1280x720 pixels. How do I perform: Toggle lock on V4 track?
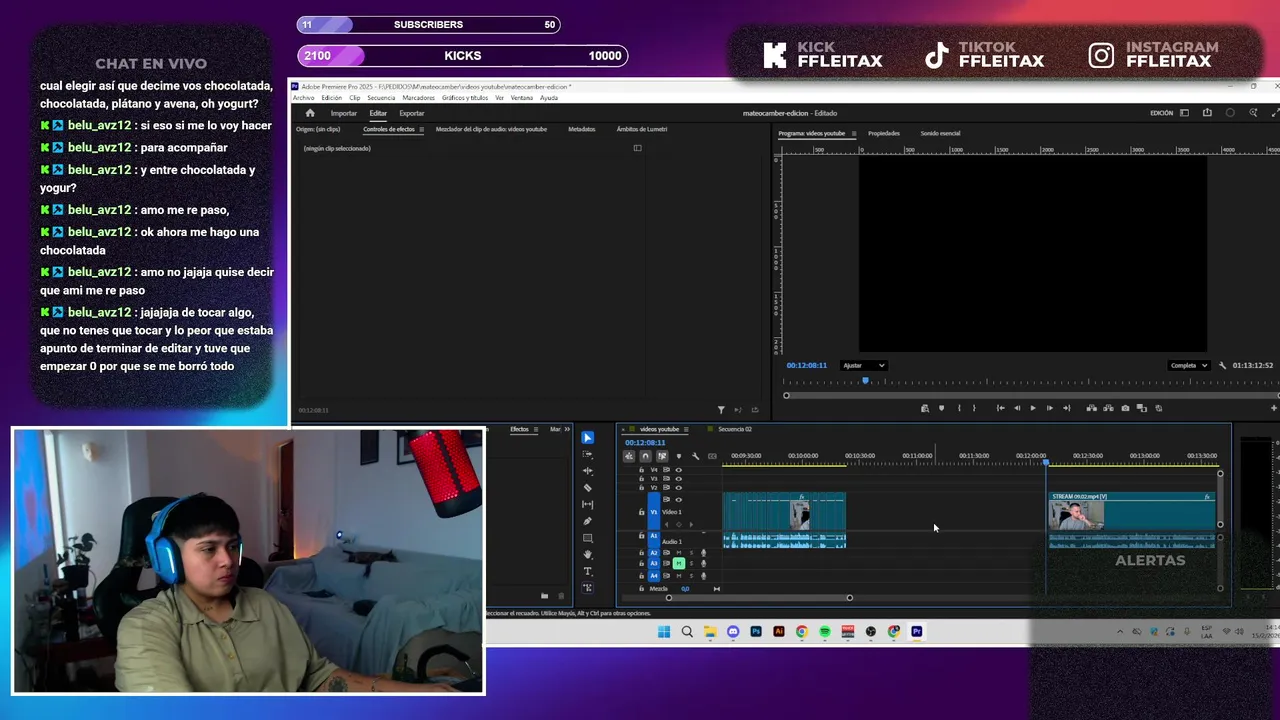(641, 470)
